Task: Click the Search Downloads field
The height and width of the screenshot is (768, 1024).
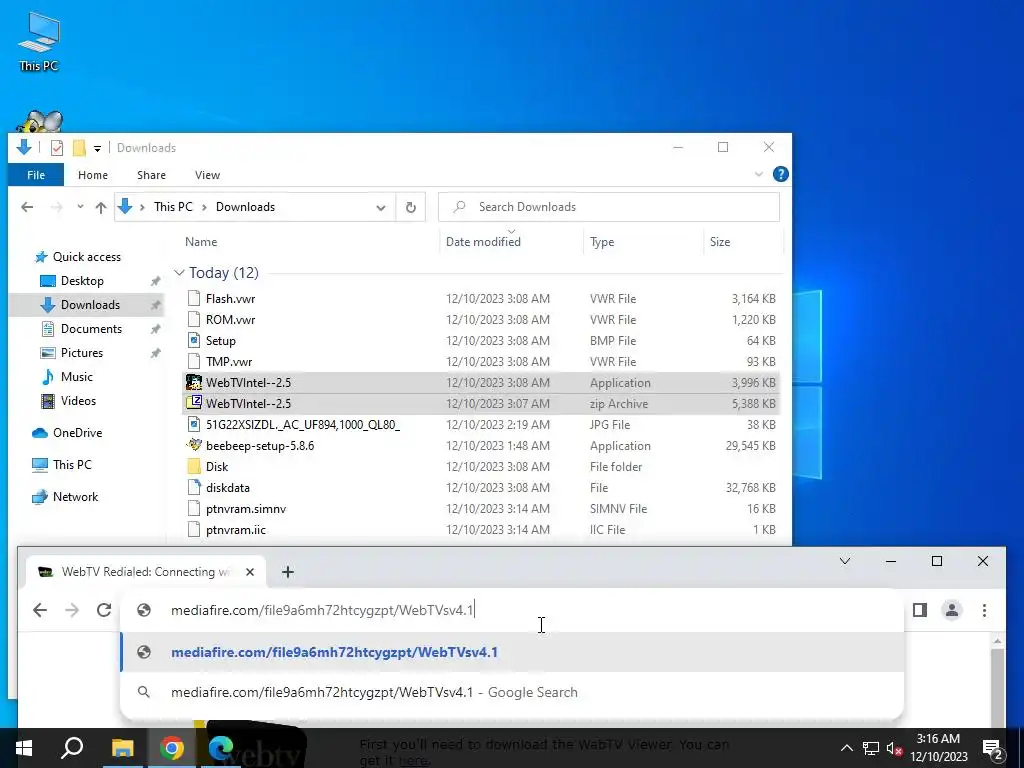Action: click(609, 207)
